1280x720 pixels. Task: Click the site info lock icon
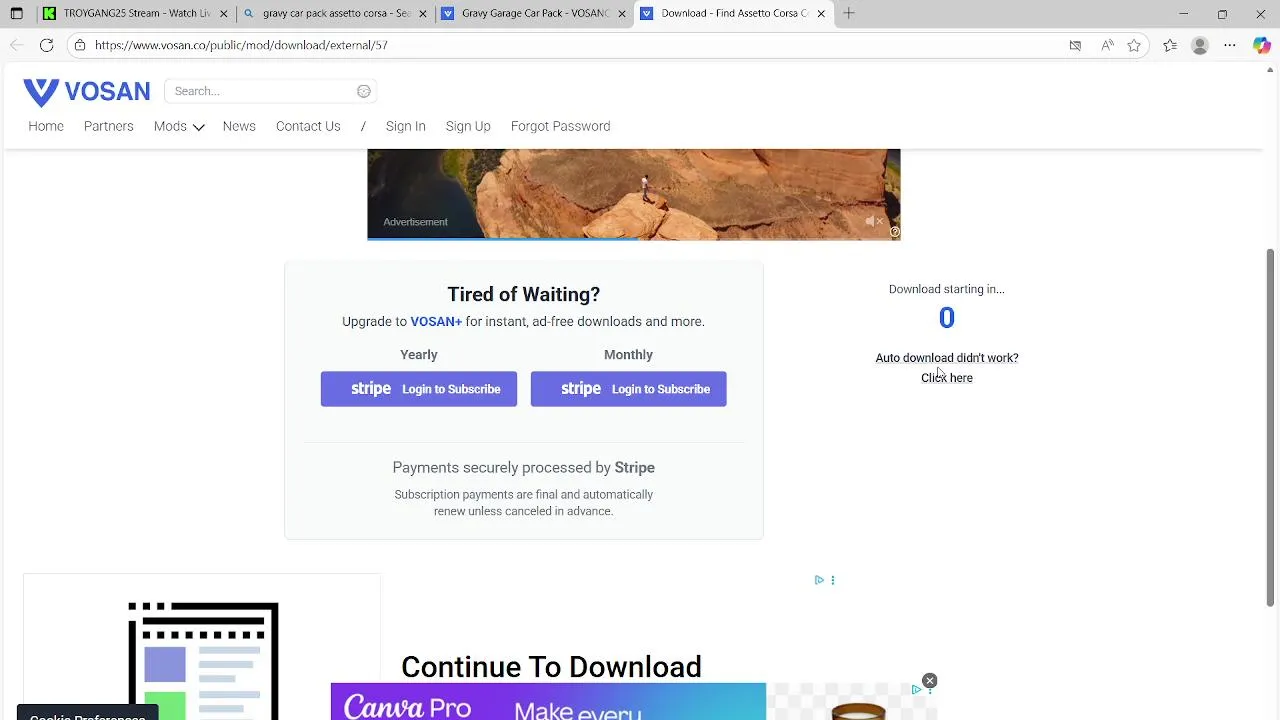pos(80,45)
